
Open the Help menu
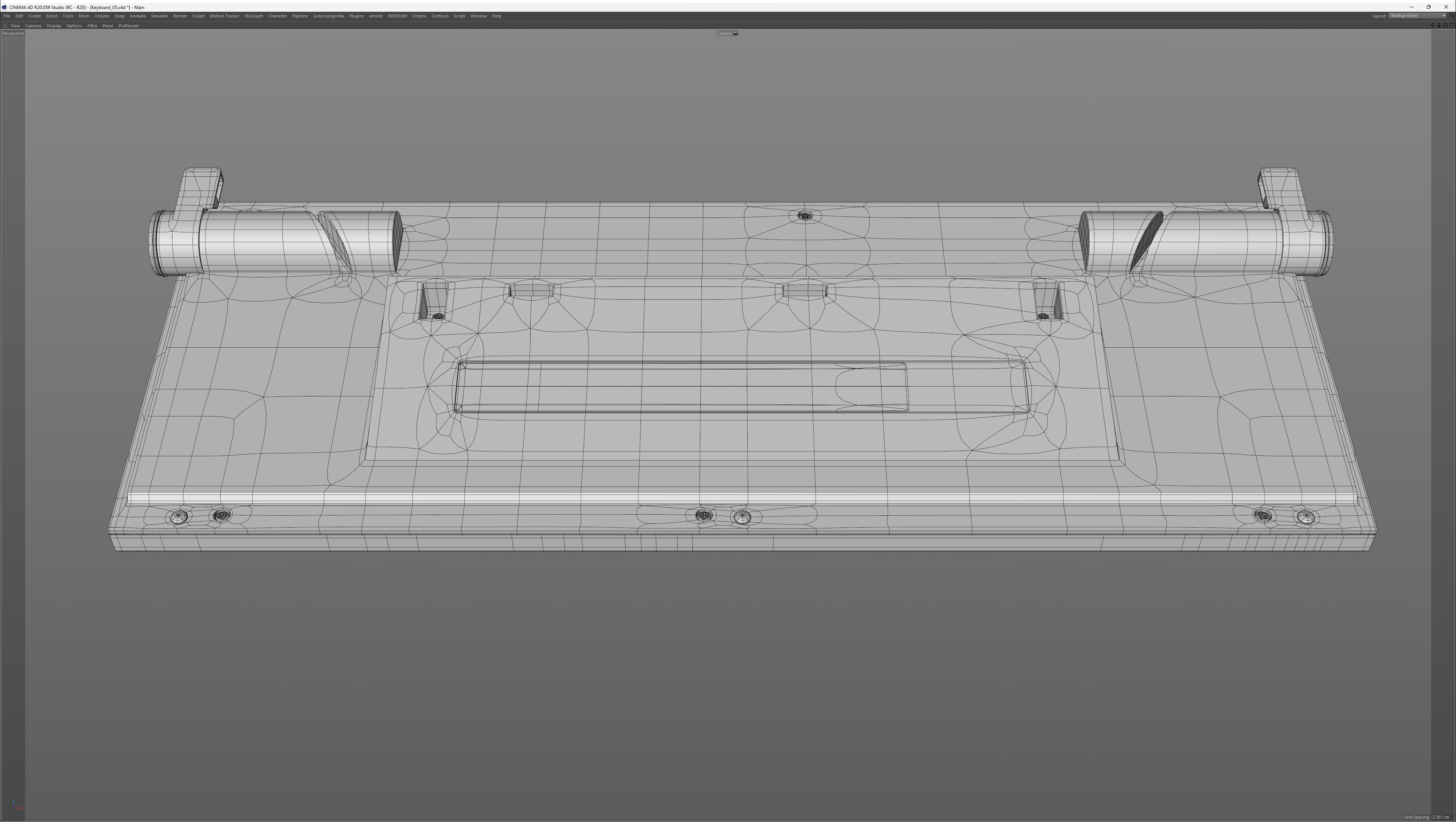(x=496, y=16)
